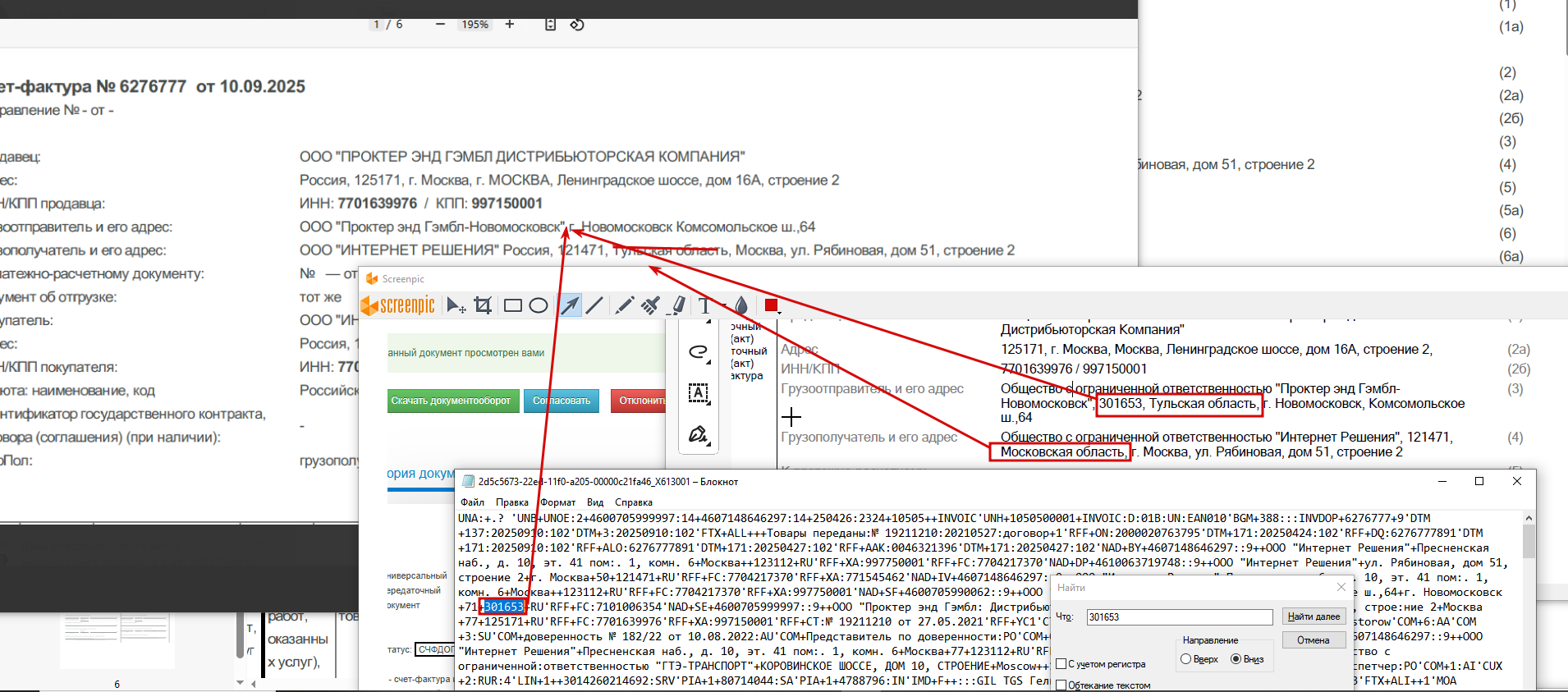Viewport: 1568px width, 692px height.
Task: Click the page 6 thumbnail in the sidebar
Action: click(x=117, y=640)
